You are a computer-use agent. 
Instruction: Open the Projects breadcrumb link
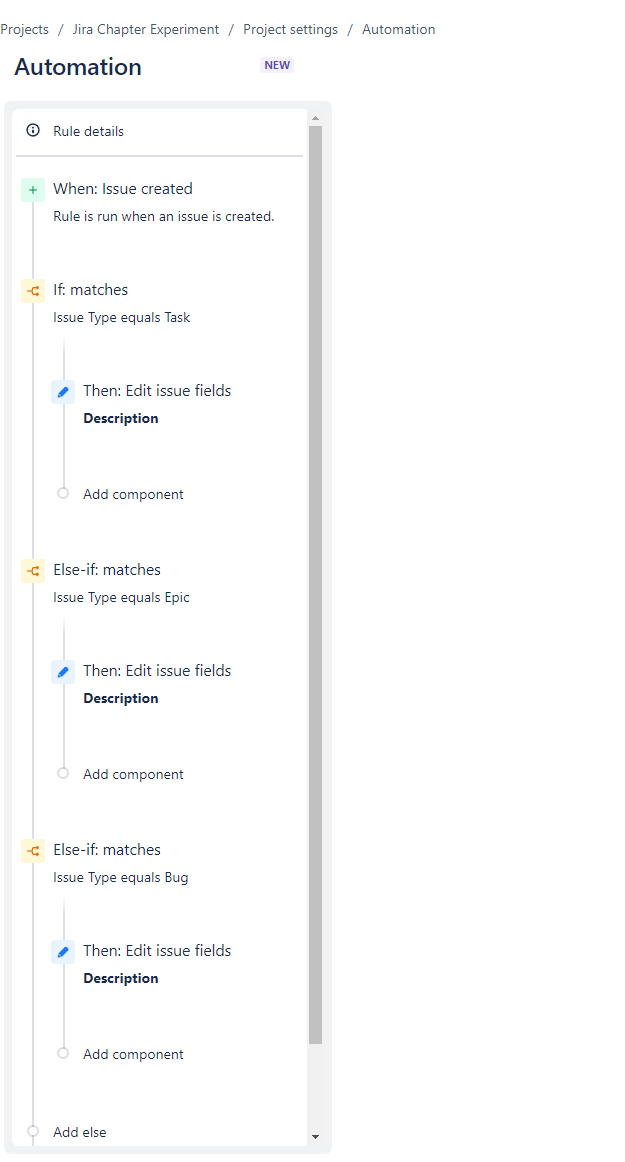coord(24,29)
